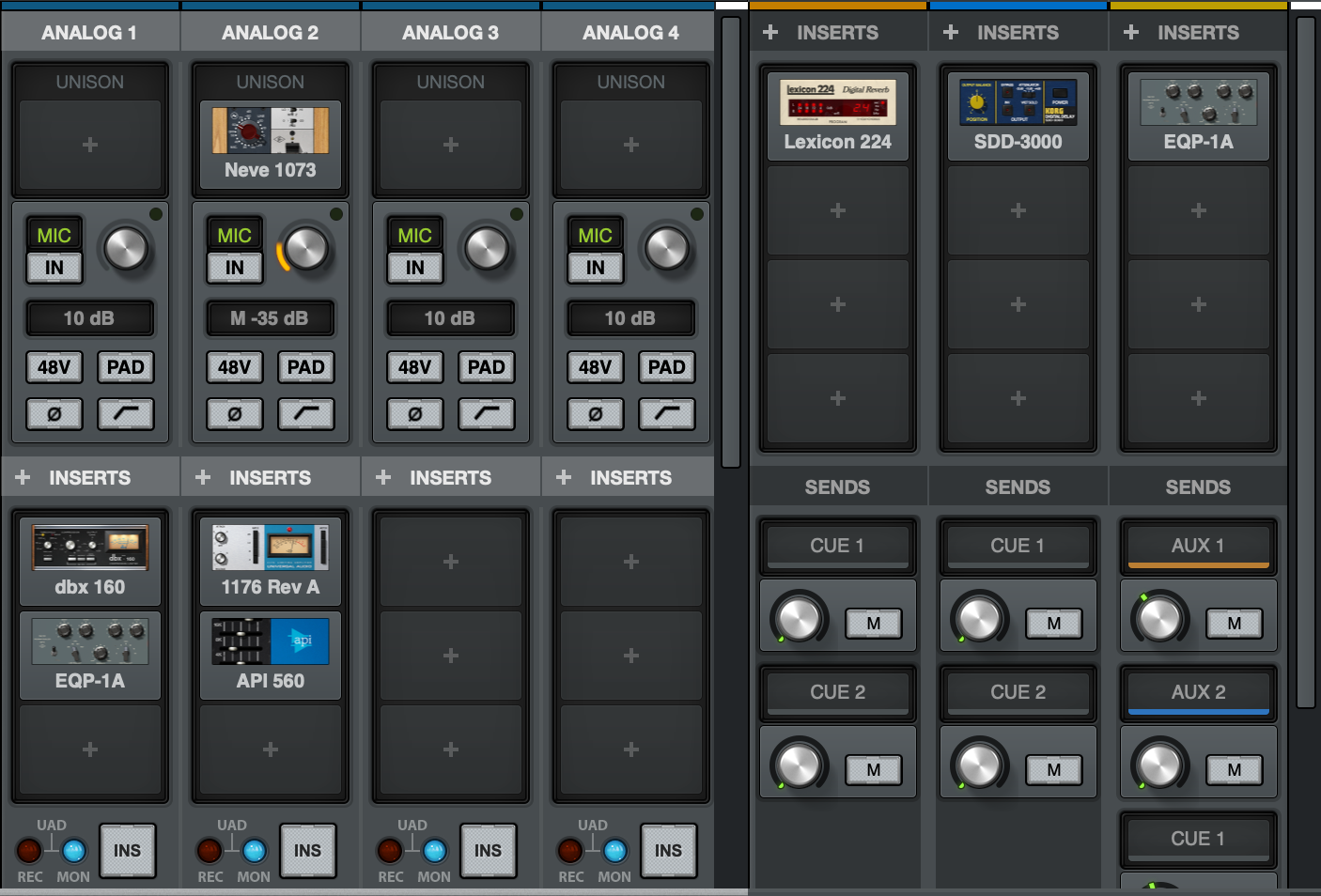Click INS button on Analog 2
The image size is (1321, 896).
click(308, 851)
